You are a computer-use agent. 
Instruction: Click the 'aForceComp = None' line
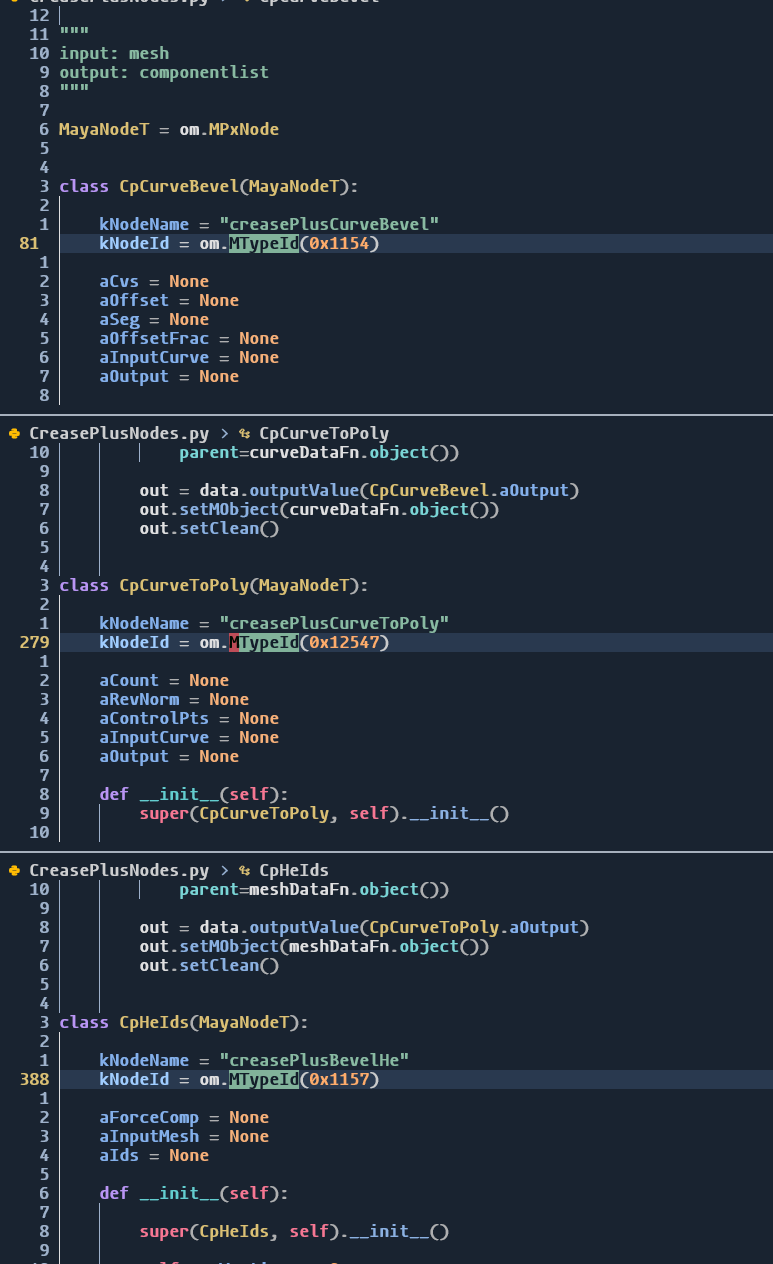click(184, 1117)
